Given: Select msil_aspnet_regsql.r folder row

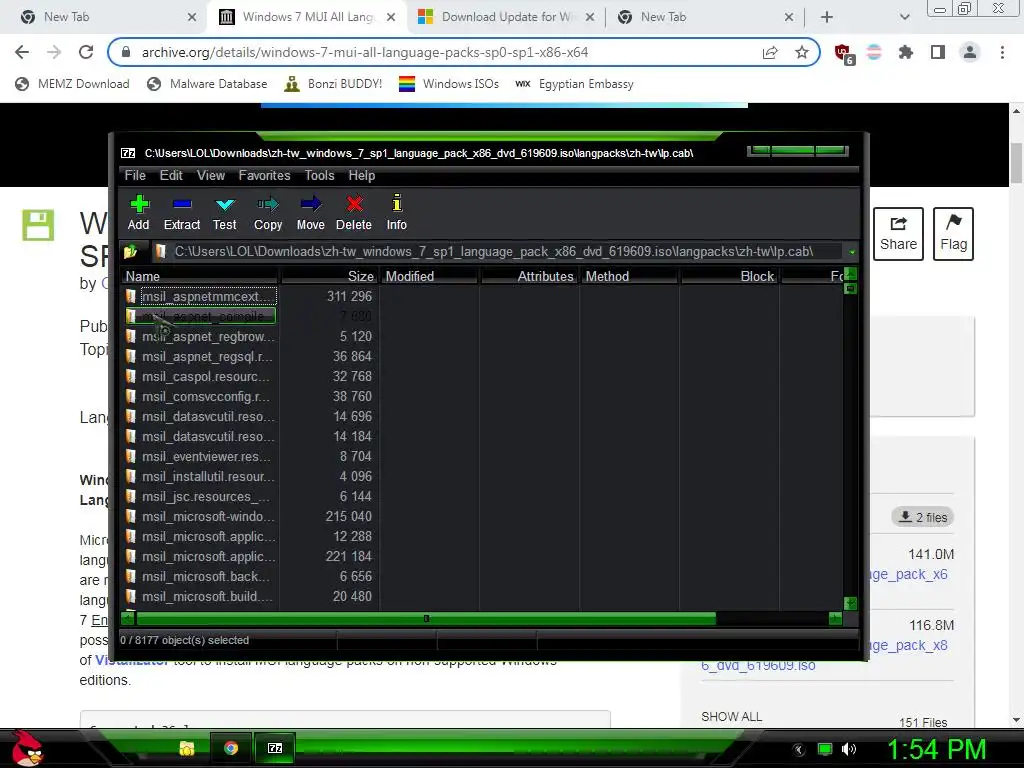Looking at the screenshot, I should coord(201,357).
